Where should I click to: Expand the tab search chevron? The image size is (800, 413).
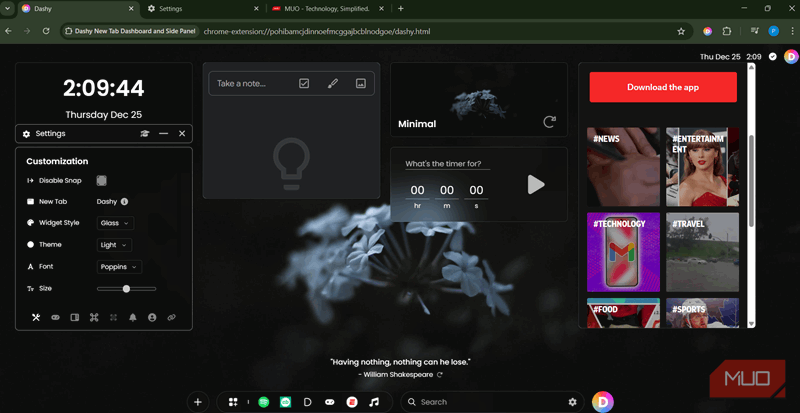coord(8,9)
